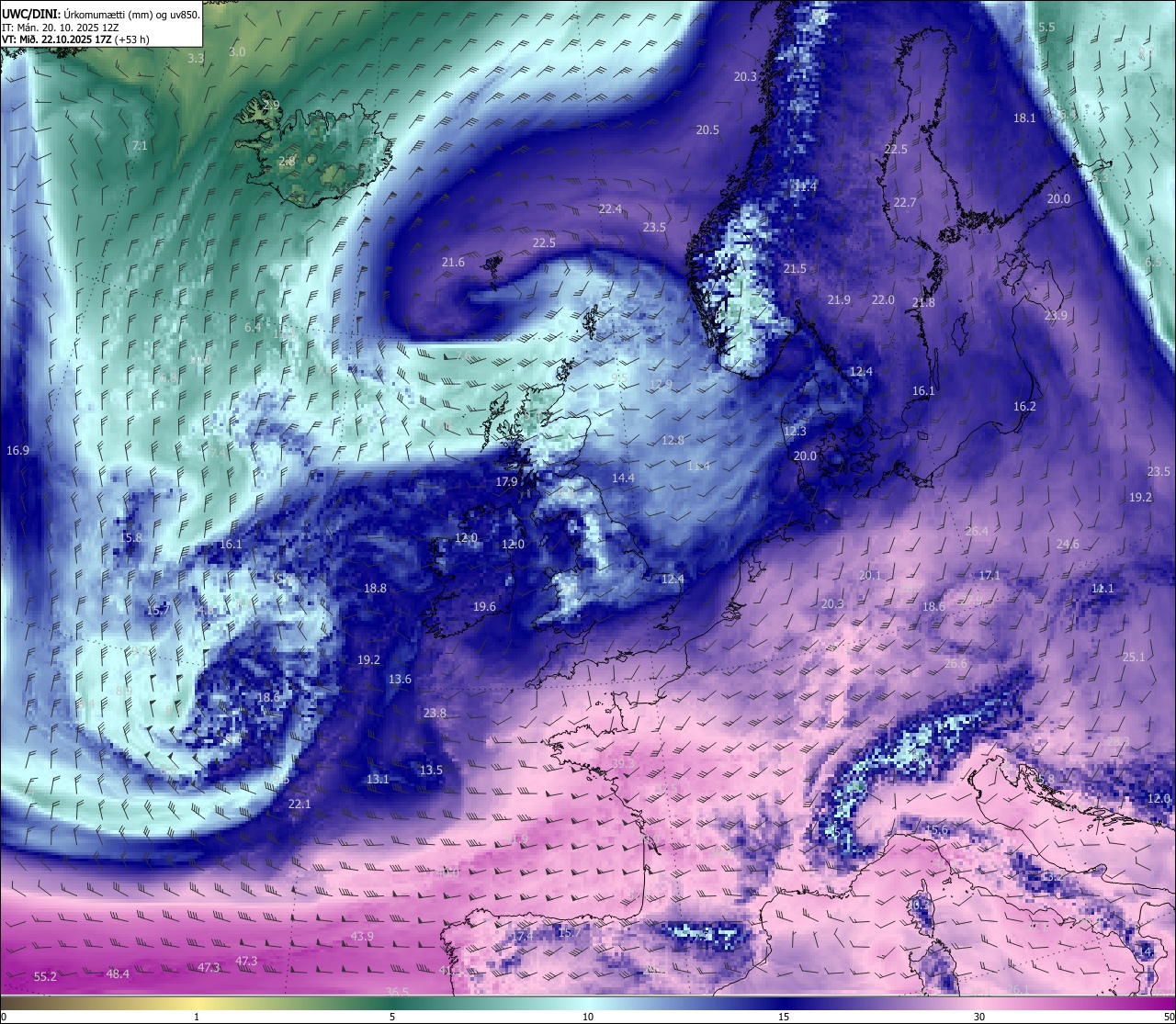Click the '25.1' value near right edge
Screen dimensions: 1176x1024
point(1134,658)
